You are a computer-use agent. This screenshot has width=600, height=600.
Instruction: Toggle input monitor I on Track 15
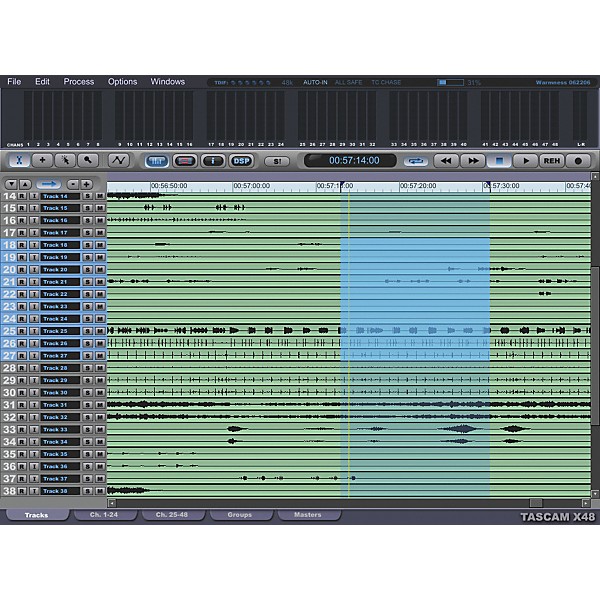[x=34, y=208]
